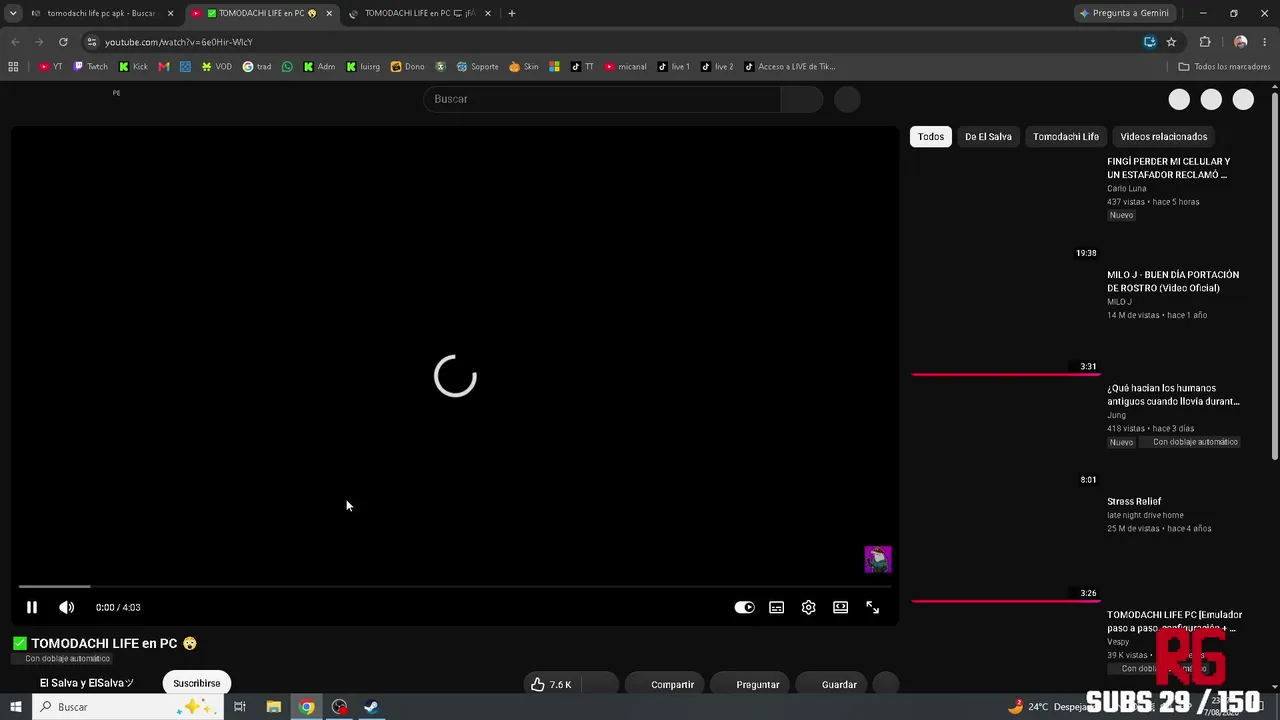Mute the video volume speaker icon
Viewport: 1280px width, 720px height.
[x=66, y=607]
